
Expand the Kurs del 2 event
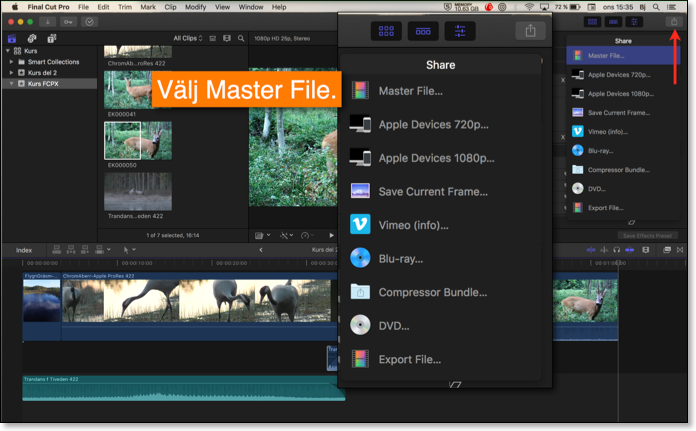click(x=11, y=72)
